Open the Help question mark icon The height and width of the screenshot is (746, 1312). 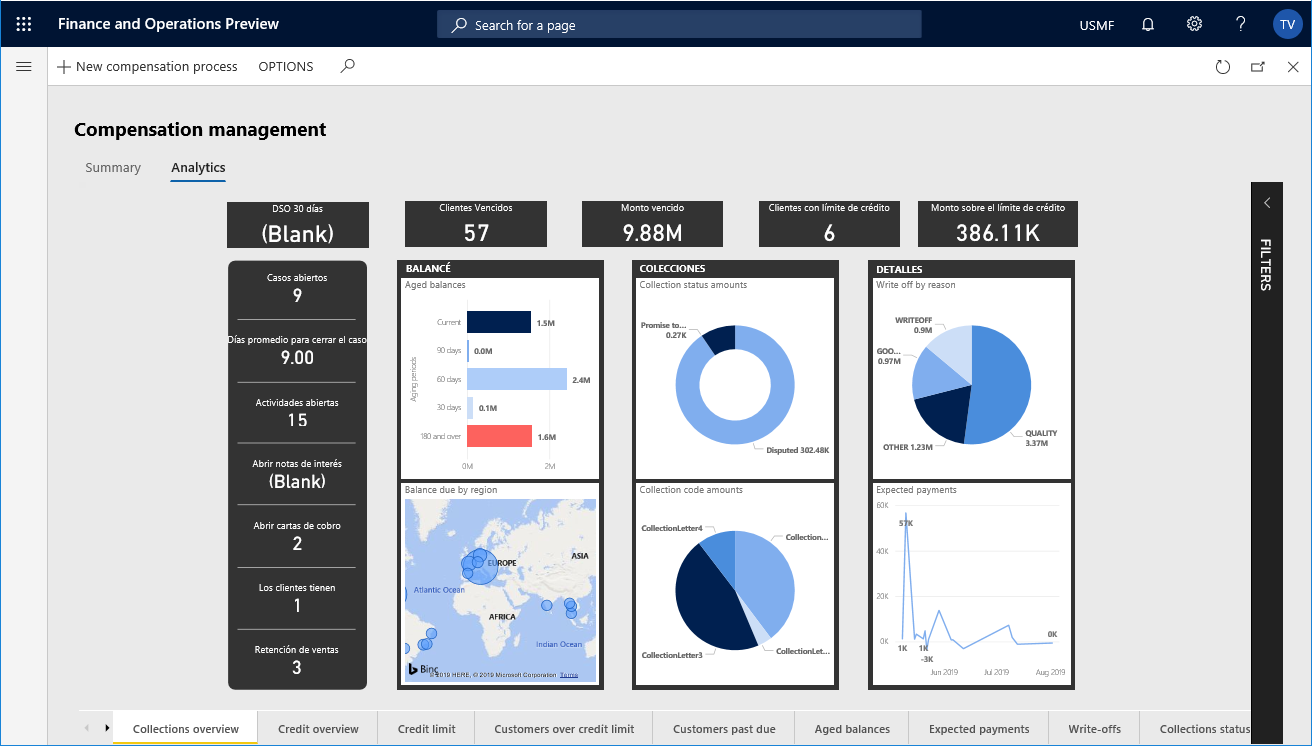pyautogui.click(x=1240, y=24)
